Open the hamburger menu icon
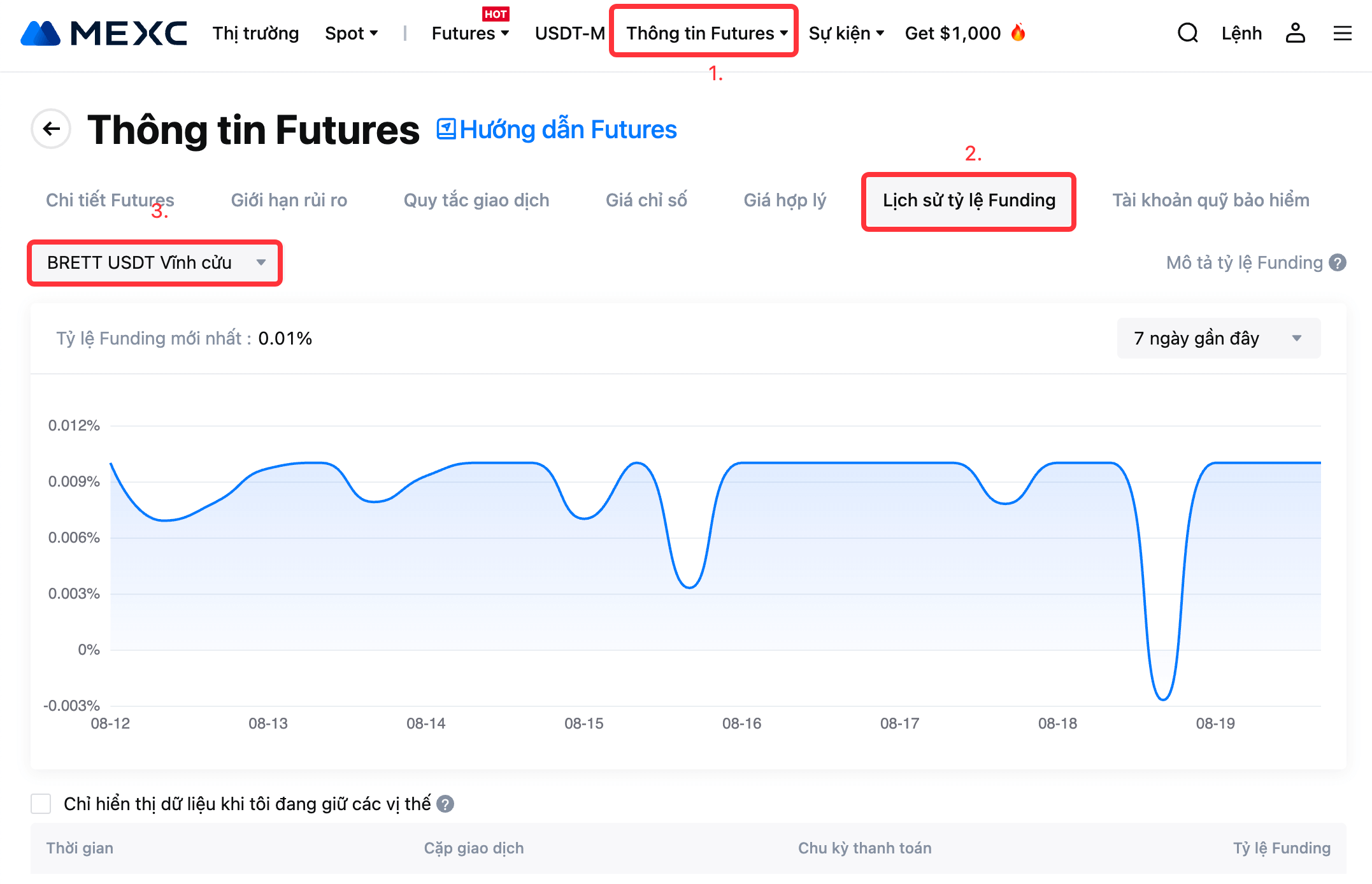This screenshot has height=884, width=1372. [x=1342, y=33]
